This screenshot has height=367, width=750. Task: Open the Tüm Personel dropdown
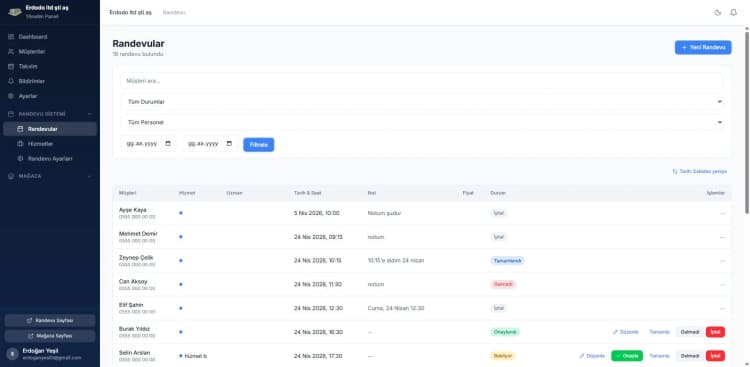click(421, 122)
